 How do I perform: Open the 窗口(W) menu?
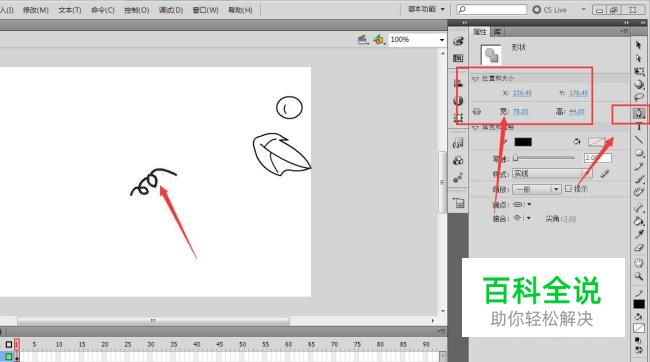coord(206,10)
